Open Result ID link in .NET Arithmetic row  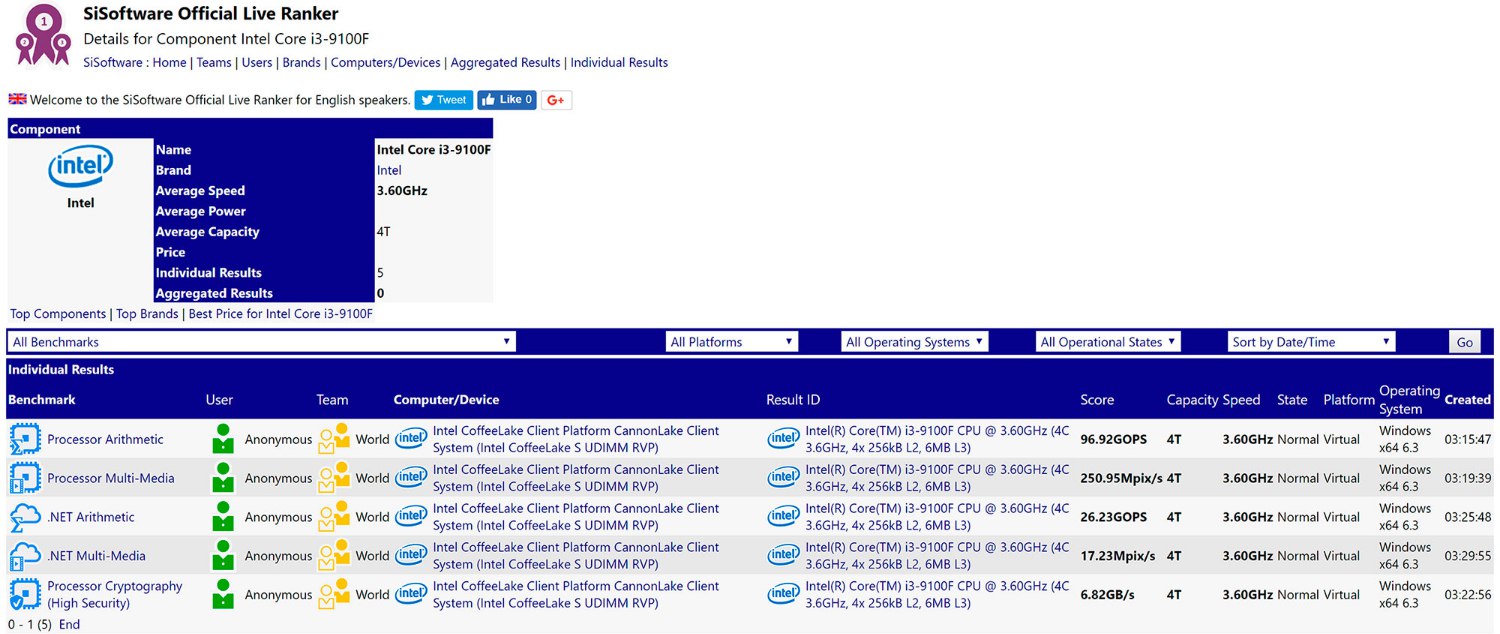click(x=938, y=517)
